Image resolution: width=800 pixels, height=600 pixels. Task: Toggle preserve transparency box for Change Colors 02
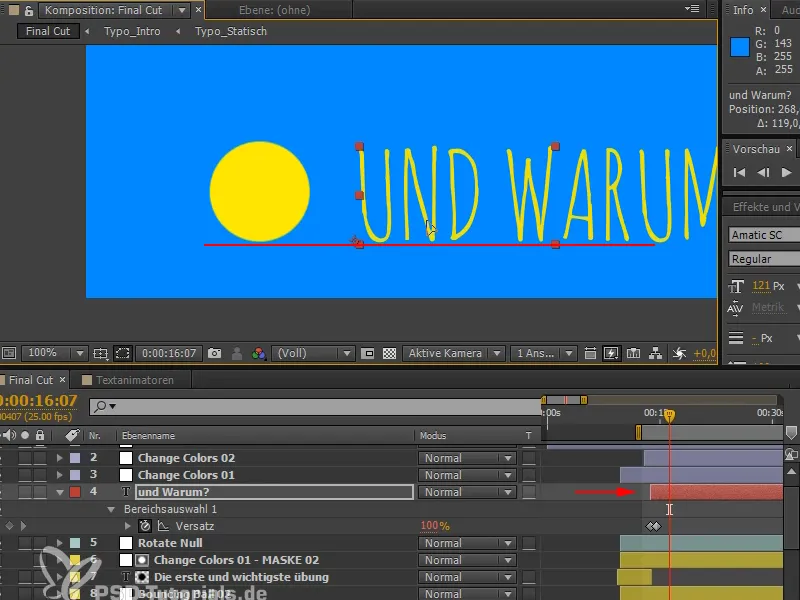(529, 458)
